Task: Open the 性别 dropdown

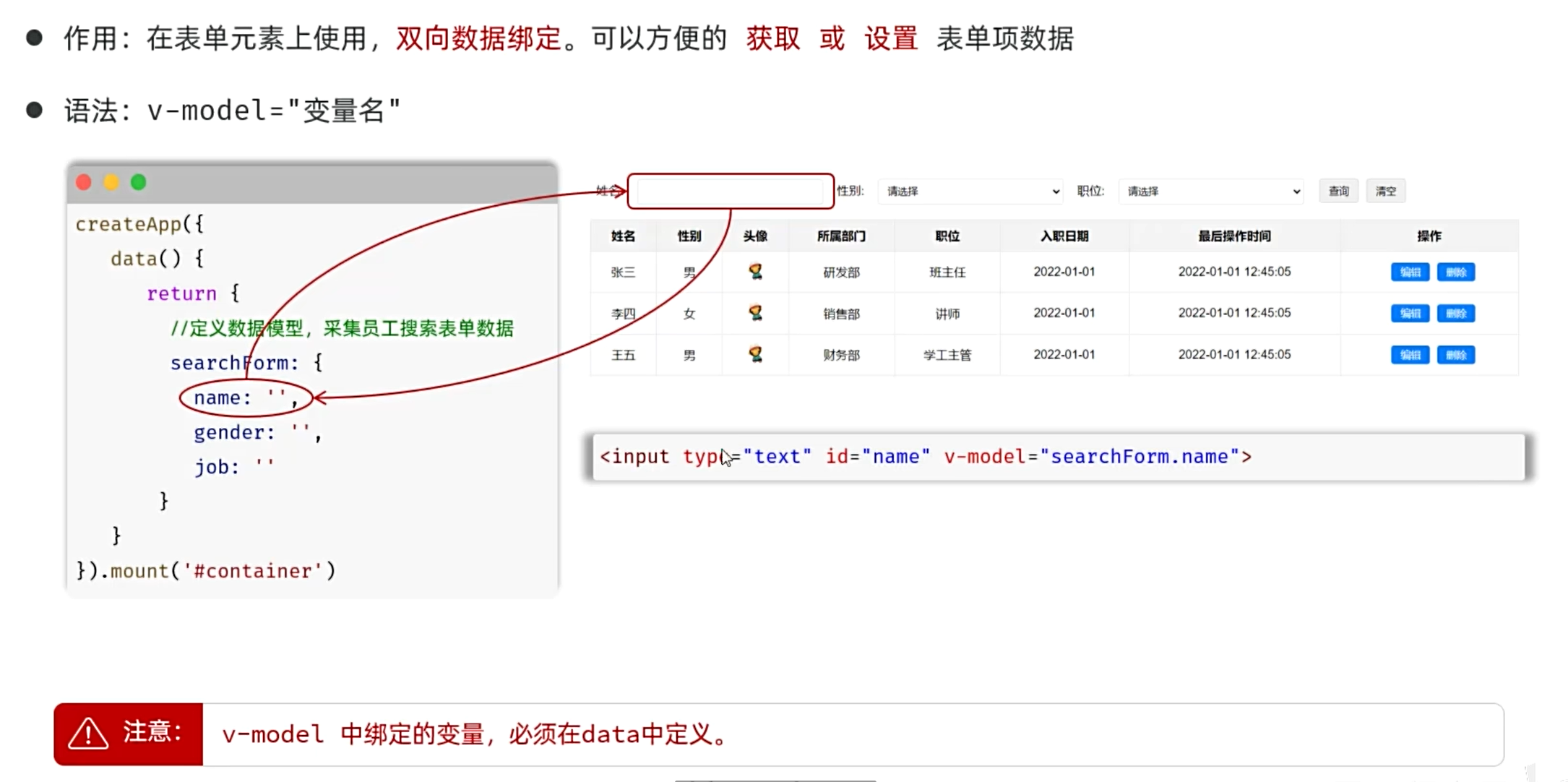Action: [x=970, y=192]
